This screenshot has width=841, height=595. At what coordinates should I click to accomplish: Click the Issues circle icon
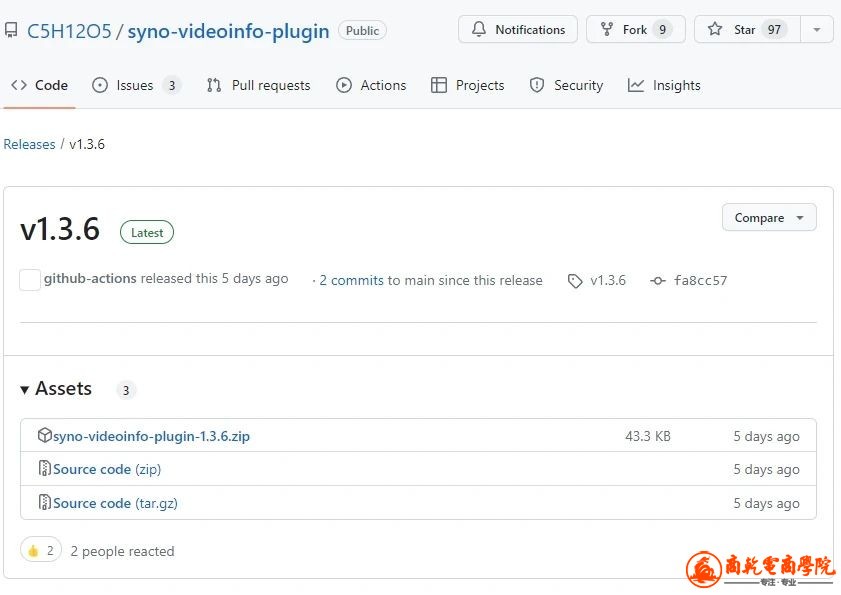pyautogui.click(x=100, y=85)
